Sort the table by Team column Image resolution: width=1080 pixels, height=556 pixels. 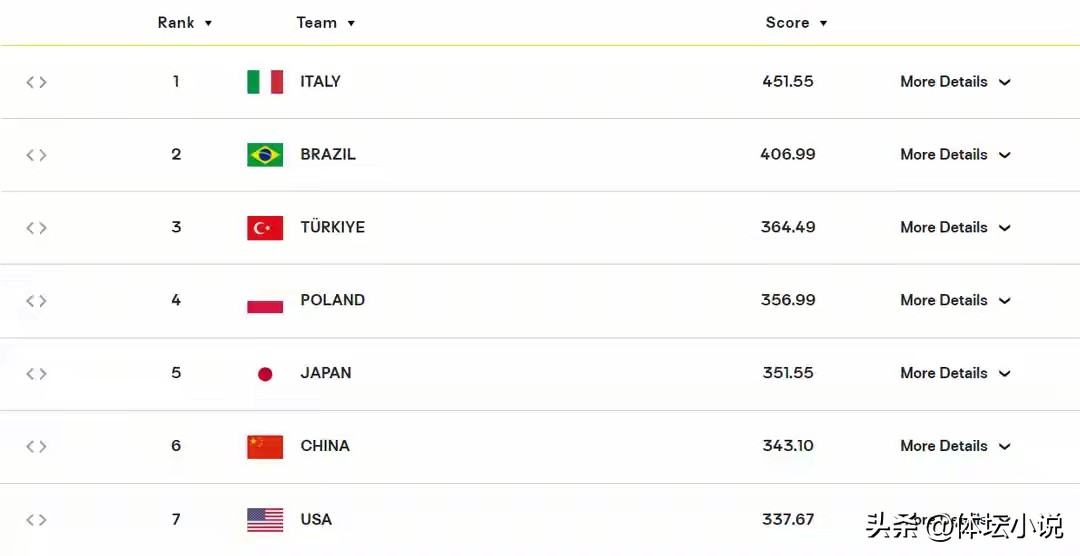pos(325,23)
